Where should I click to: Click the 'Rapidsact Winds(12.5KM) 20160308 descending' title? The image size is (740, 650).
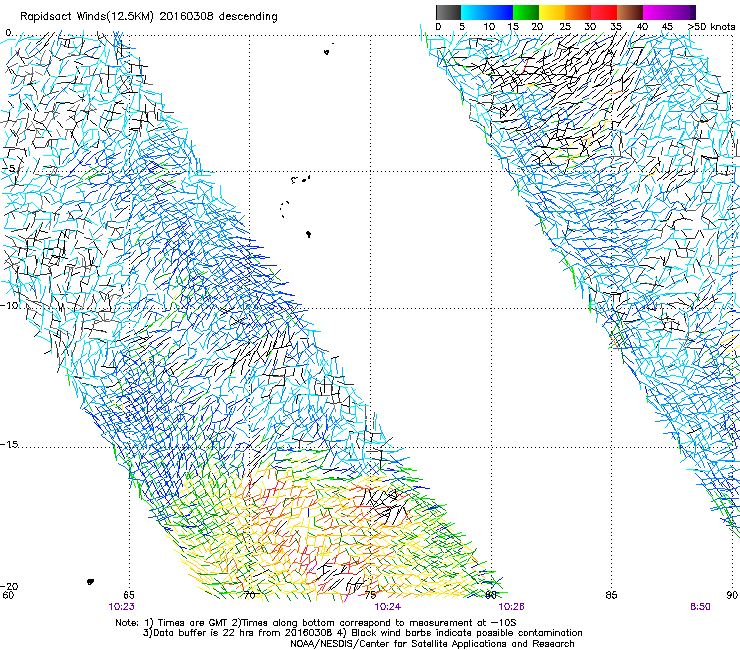pos(149,17)
